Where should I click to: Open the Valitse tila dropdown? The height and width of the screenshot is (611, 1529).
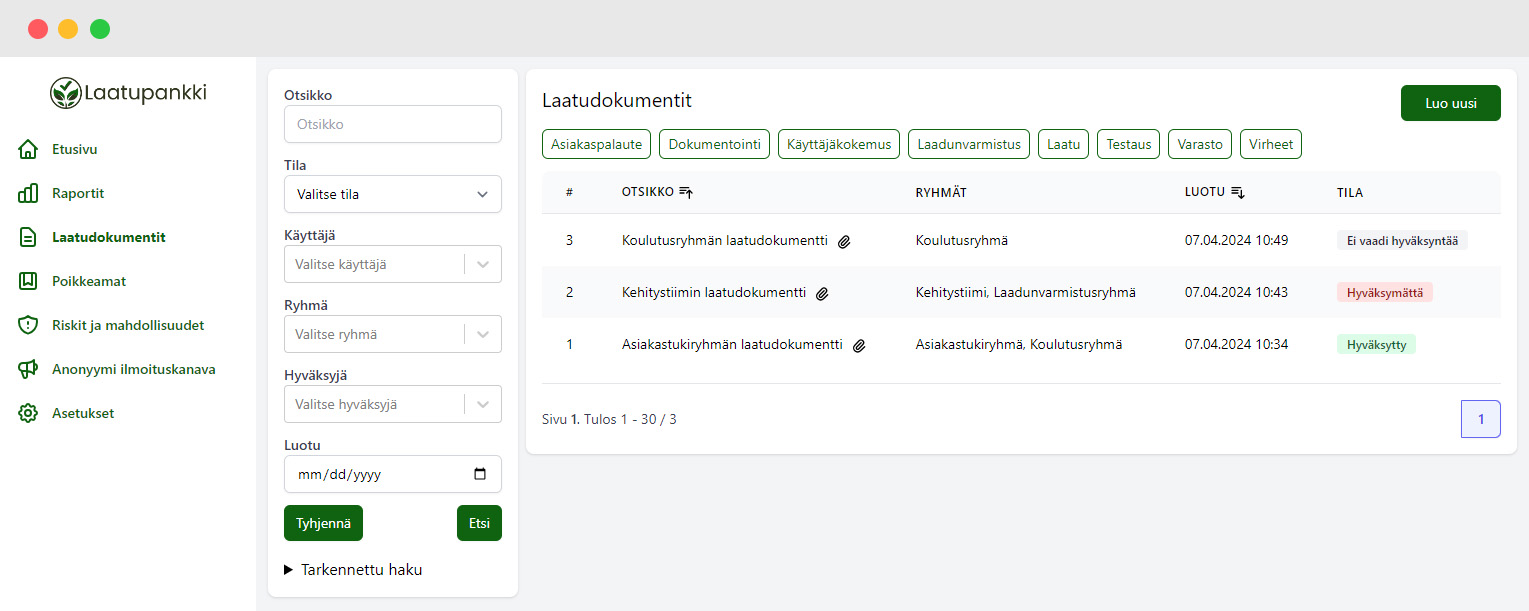(392, 194)
